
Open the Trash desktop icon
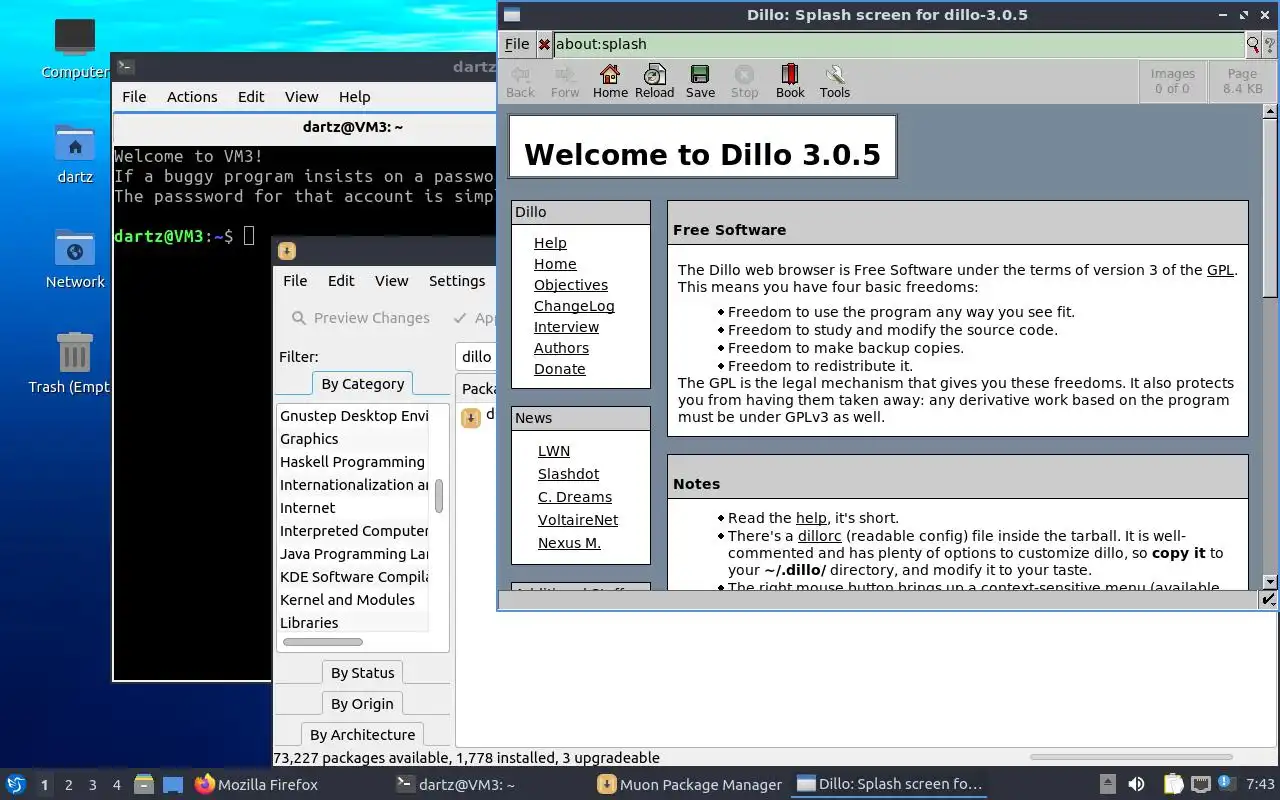click(x=75, y=363)
